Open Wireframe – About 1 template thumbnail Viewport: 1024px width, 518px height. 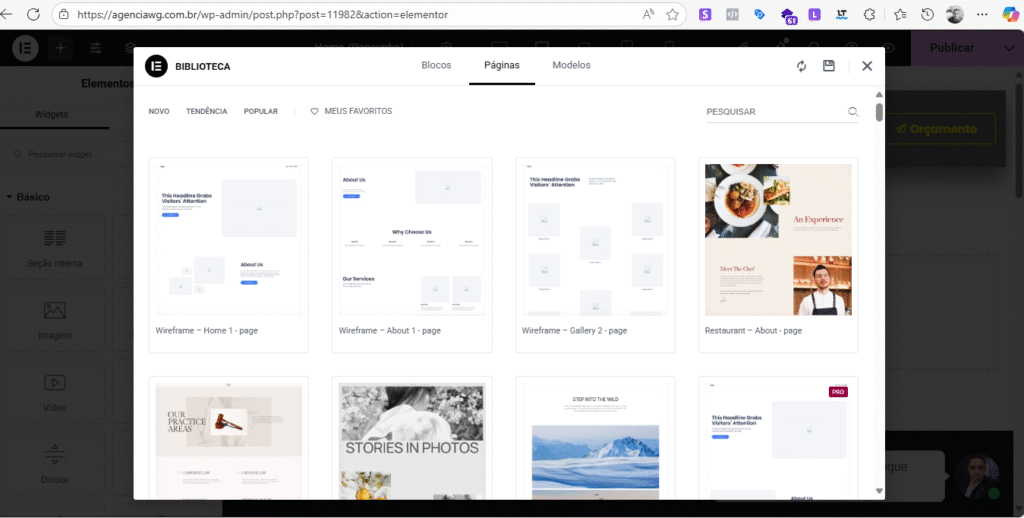[411, 239]
